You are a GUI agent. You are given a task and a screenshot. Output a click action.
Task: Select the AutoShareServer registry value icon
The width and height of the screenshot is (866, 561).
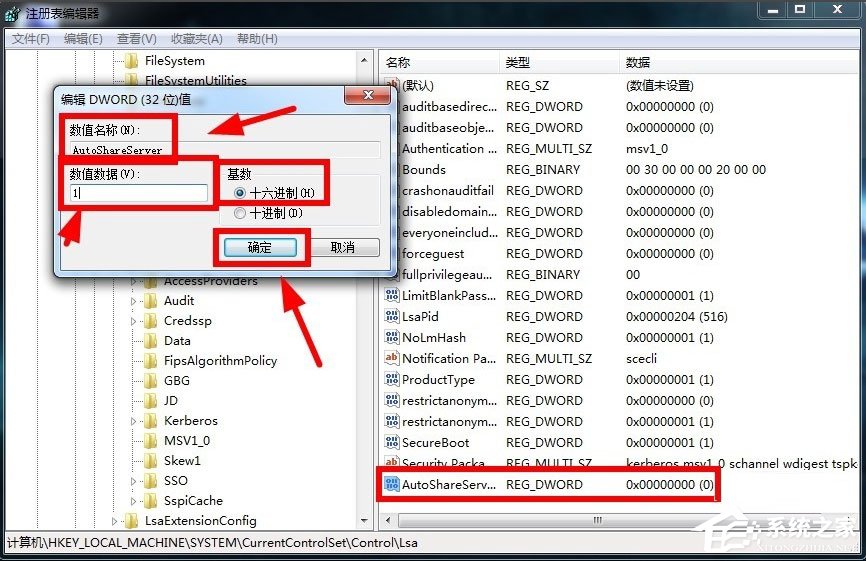click(x=392, y=485)
